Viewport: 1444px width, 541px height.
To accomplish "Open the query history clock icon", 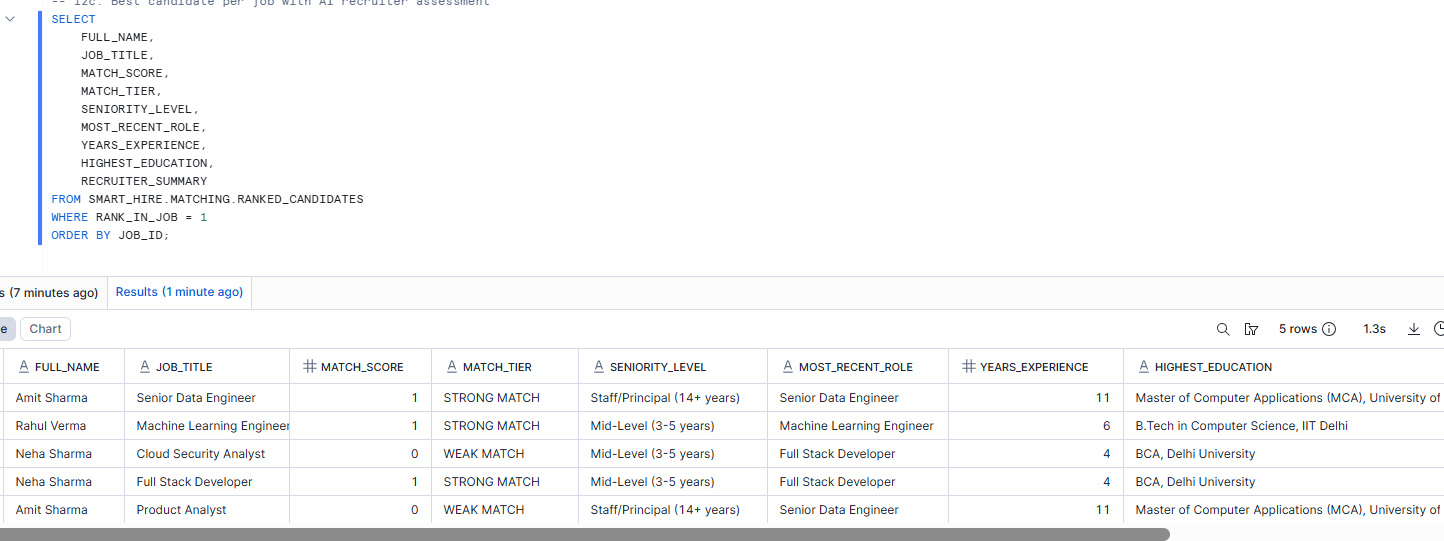I will pos(1438,329).
